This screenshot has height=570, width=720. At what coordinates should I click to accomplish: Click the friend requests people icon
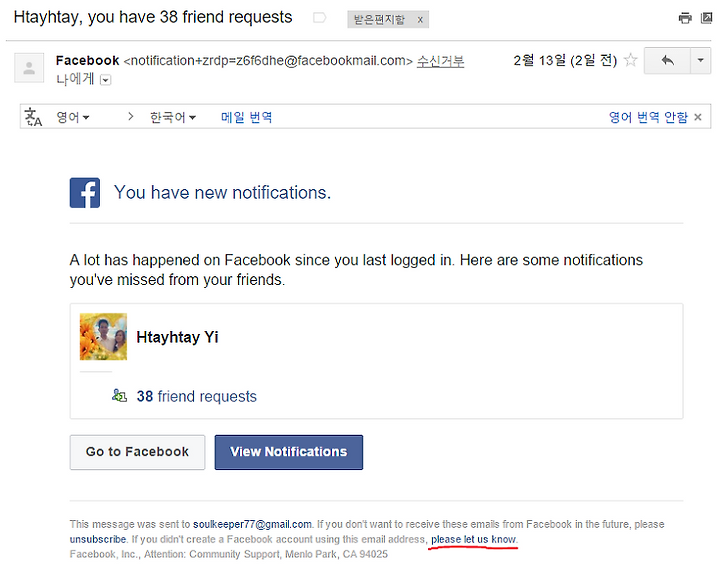[x=119, y=395]
